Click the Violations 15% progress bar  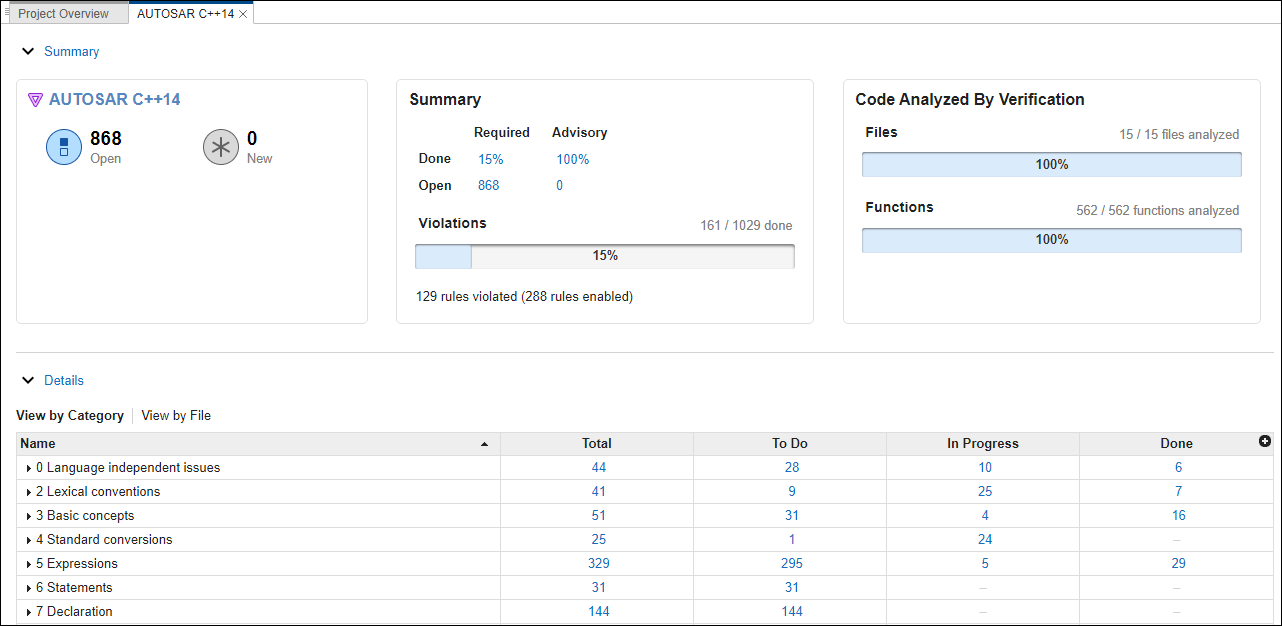[x=605, y=256]
